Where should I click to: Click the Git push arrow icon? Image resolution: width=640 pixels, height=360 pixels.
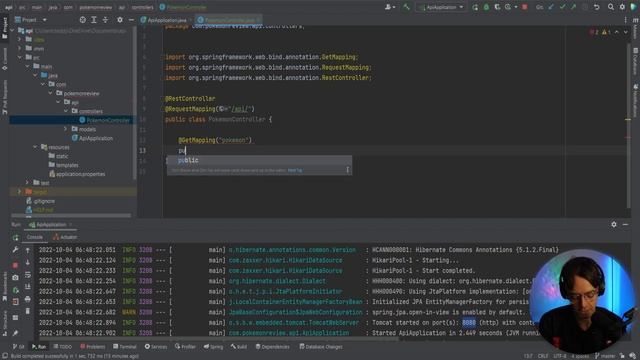click(x=573, y=7)
